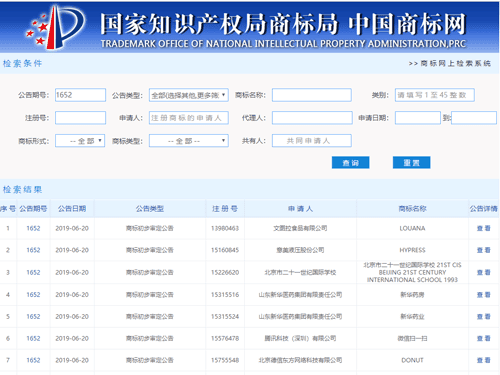This screenshot has height=375, width=500.
Task: Click the 1652 link in row 6
Action: click(x=33, y=338)
